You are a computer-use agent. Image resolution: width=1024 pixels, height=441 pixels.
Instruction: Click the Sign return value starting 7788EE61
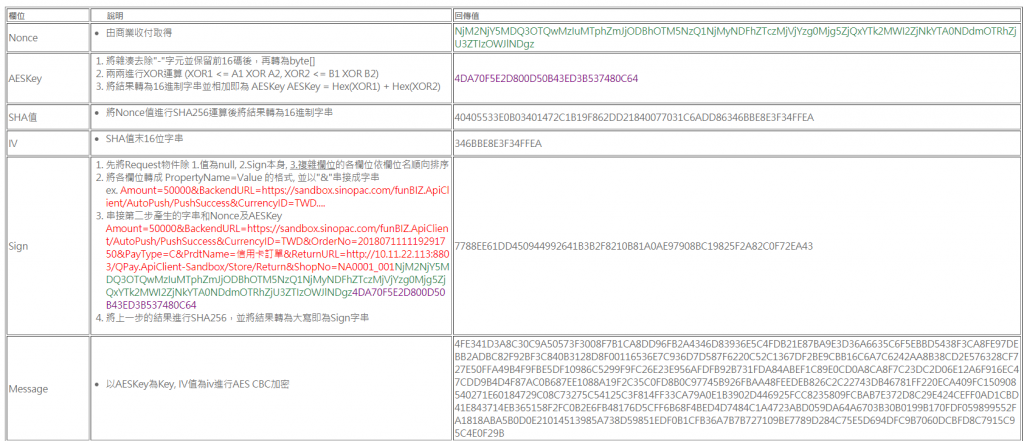click(633, 245)
